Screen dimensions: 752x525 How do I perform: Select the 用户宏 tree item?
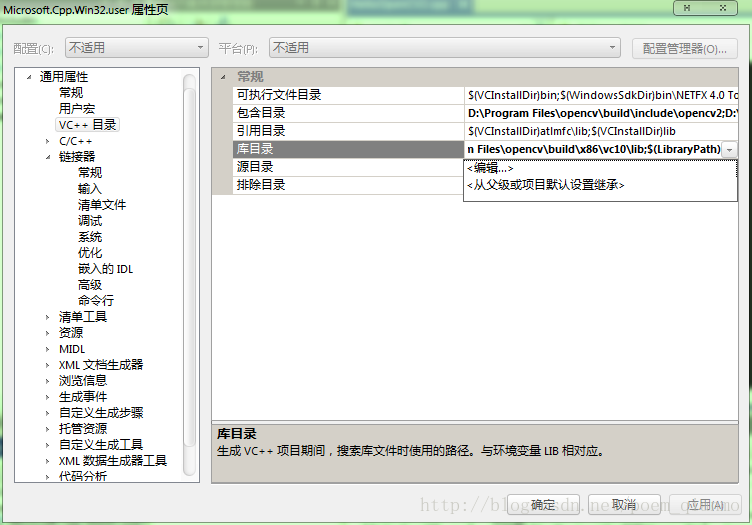point(77,109)
